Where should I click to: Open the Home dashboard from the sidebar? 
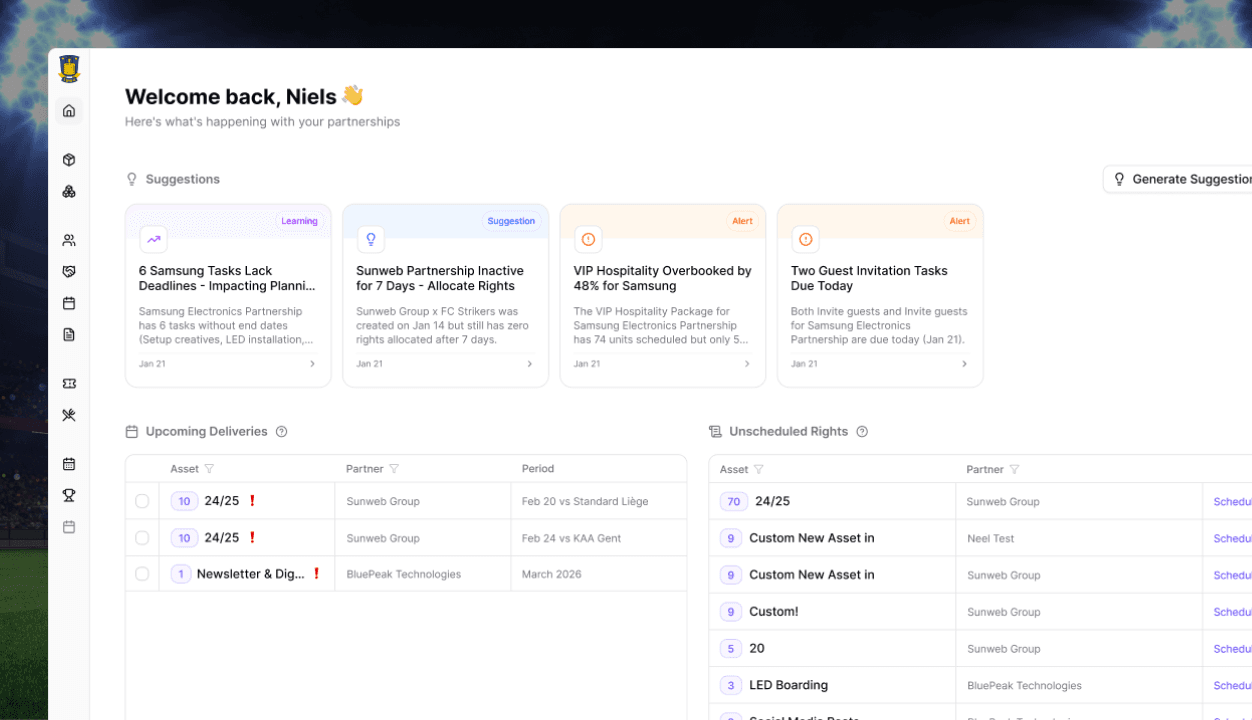[68, 110]
